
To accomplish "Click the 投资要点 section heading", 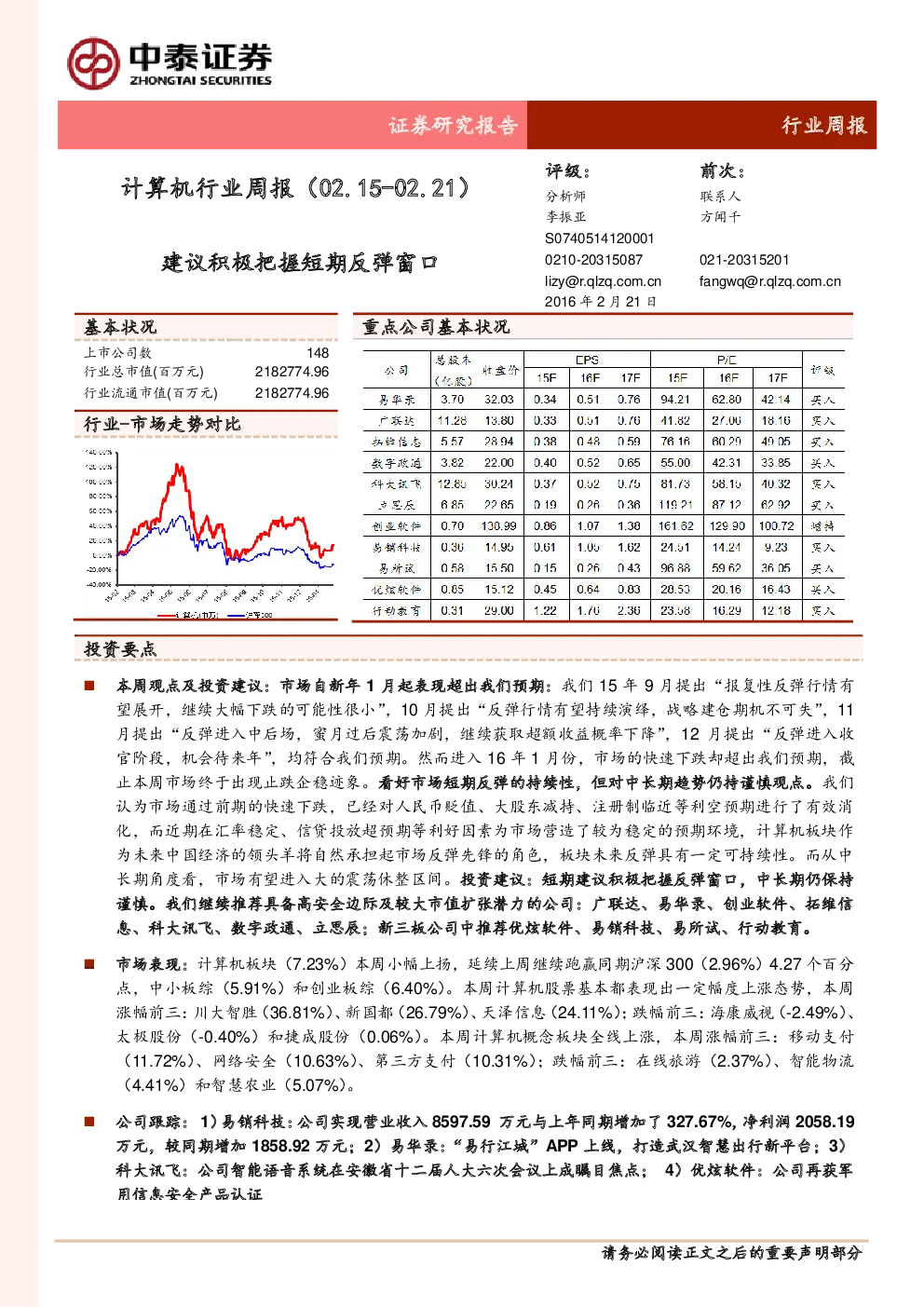I will click(121, 649).
